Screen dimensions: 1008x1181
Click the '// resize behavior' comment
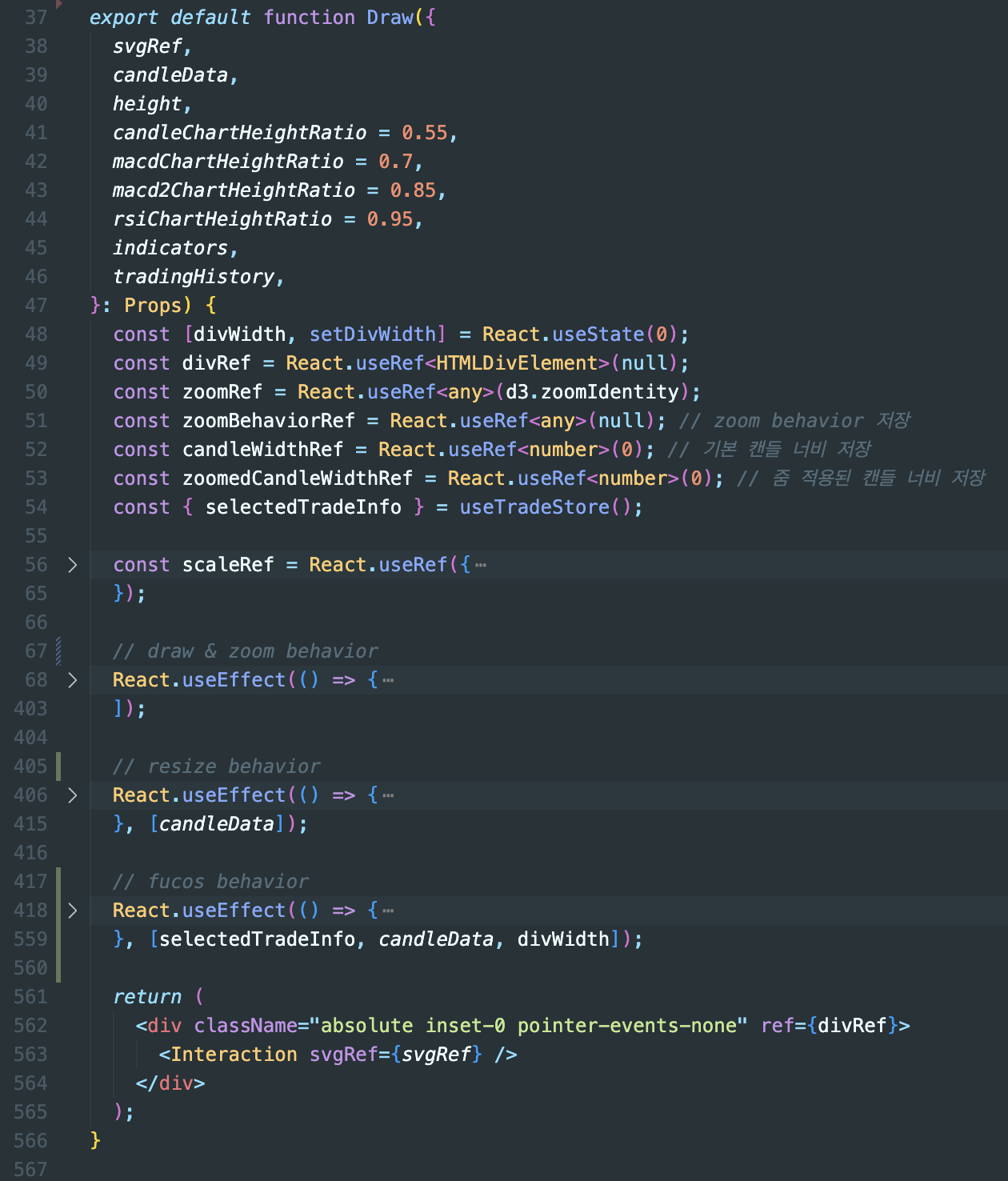coord(216,767)
